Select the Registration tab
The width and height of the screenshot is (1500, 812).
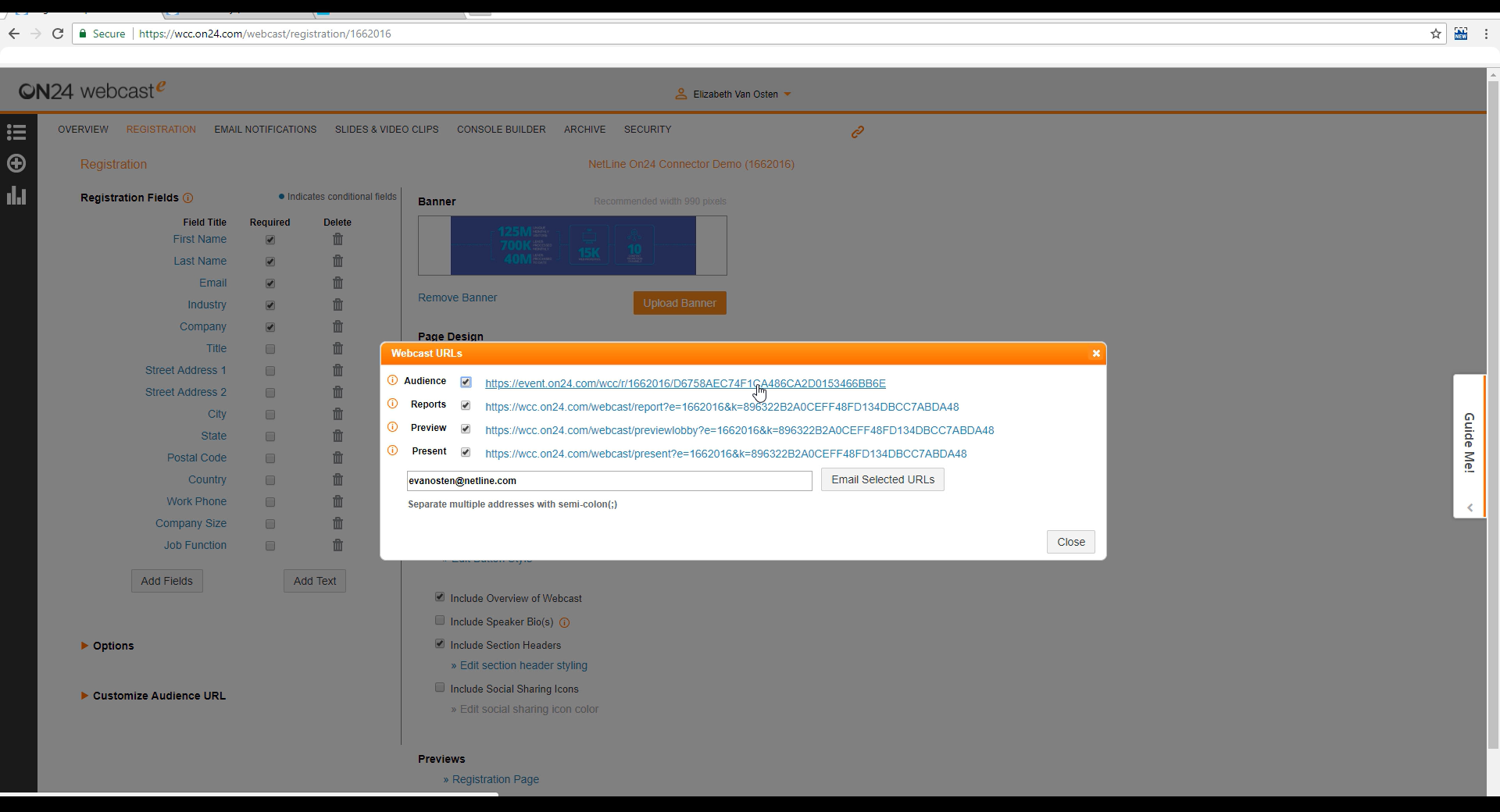pyautogui.click(x=161, y=130)
